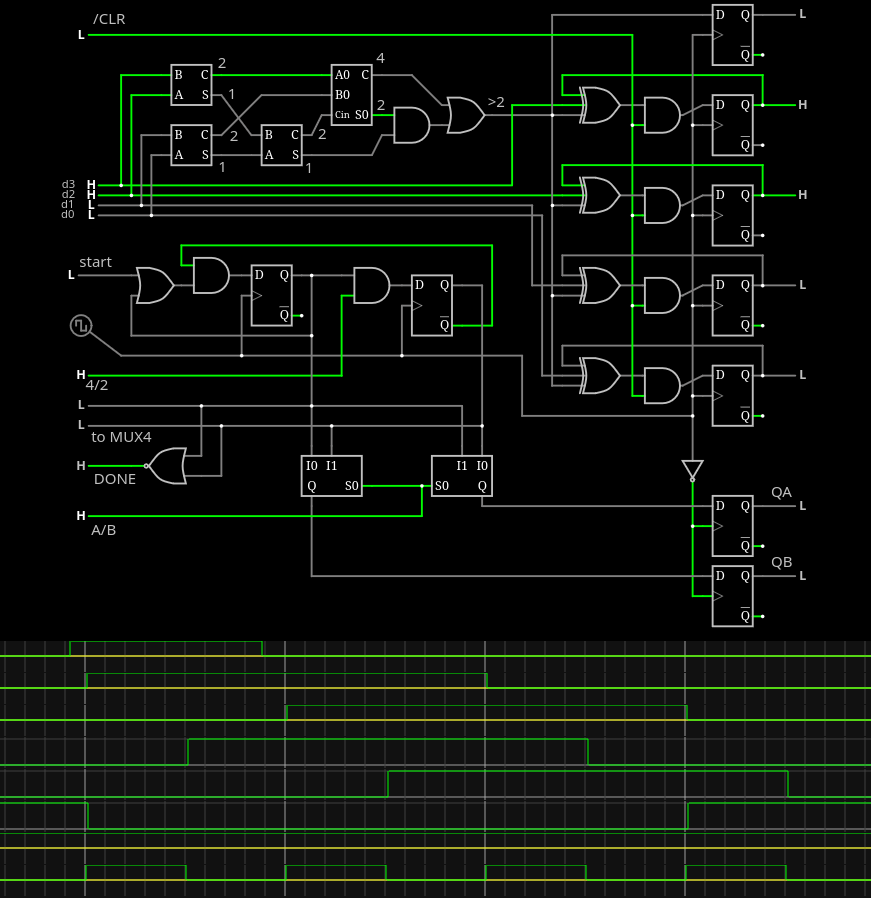
Task: Click the 4/2 text label
Action: coord(97,385)
